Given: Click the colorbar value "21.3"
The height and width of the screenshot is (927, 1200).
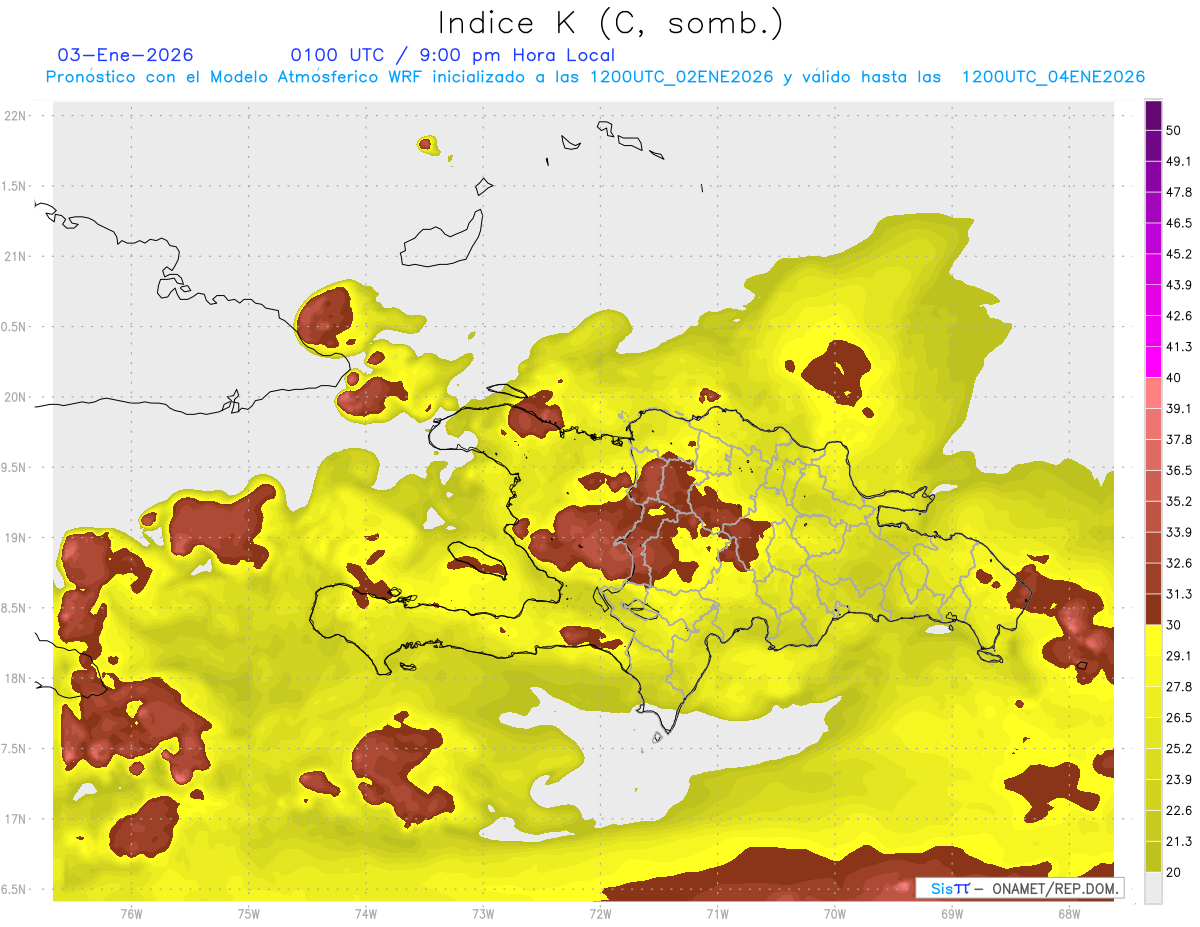Looking at the screenshot, I should (1179, 841).
